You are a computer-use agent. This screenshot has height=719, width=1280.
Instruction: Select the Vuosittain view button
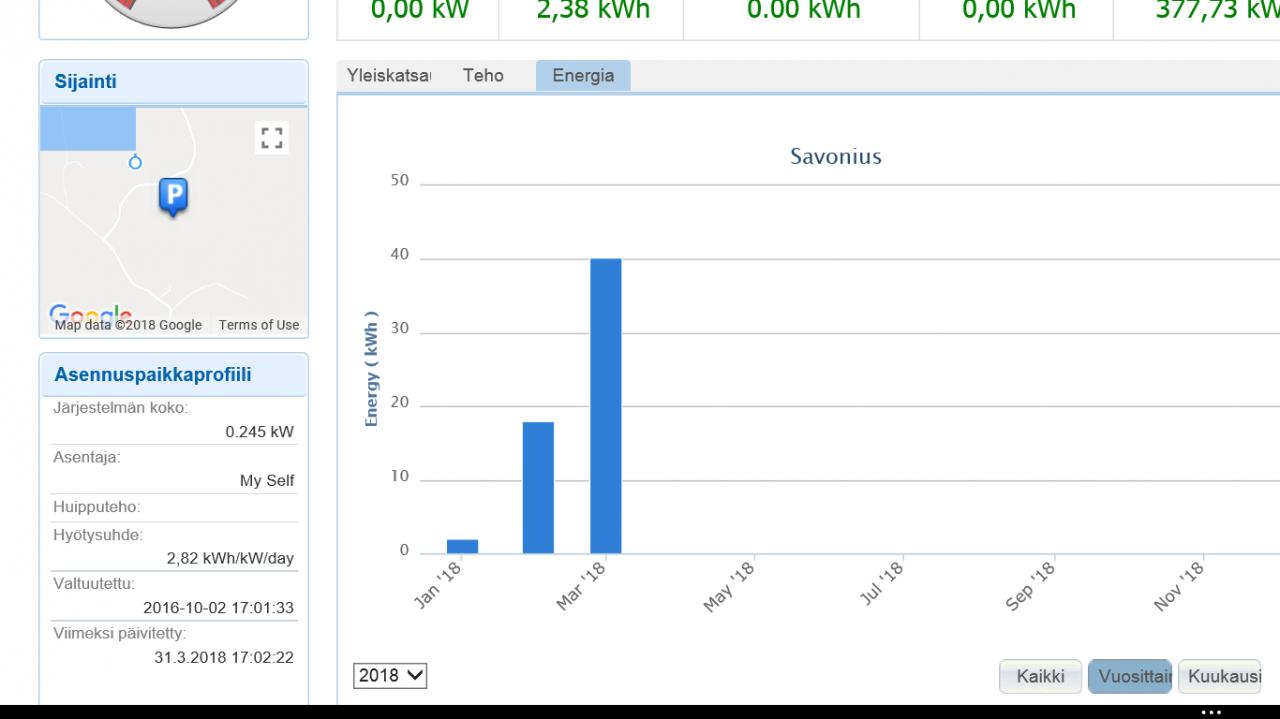[x=1131, y=677]
